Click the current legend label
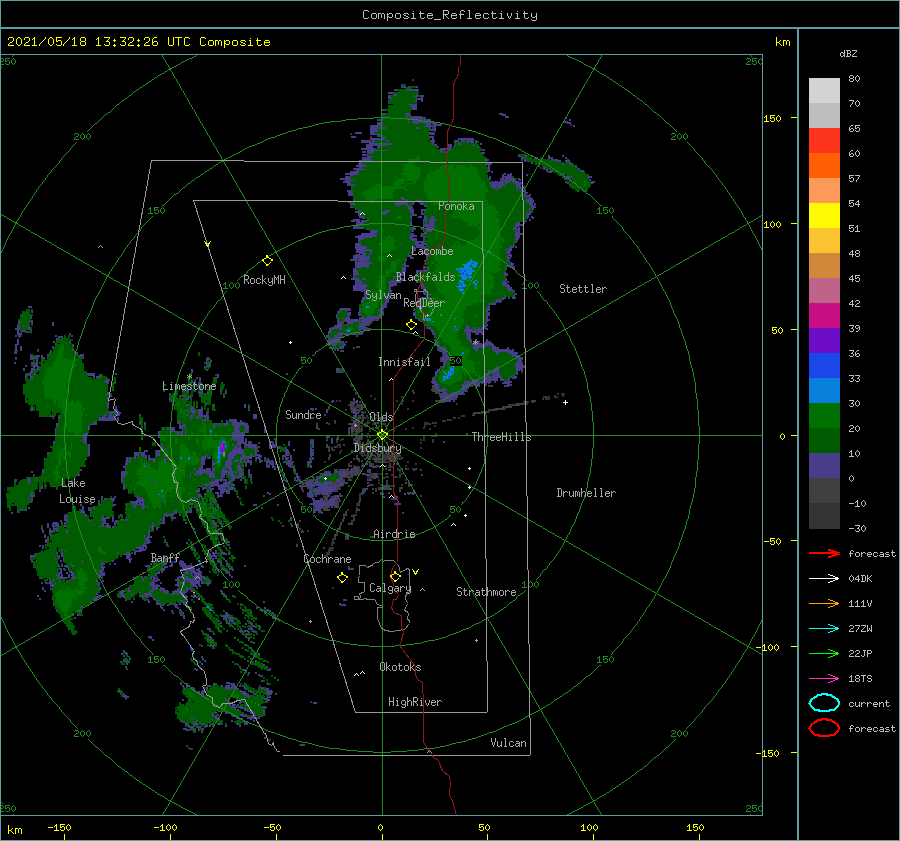 869,704
